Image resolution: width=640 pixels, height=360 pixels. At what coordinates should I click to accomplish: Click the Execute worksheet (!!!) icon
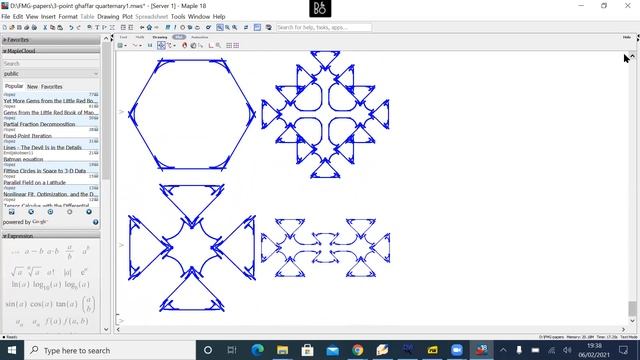(x=168, y=27)
